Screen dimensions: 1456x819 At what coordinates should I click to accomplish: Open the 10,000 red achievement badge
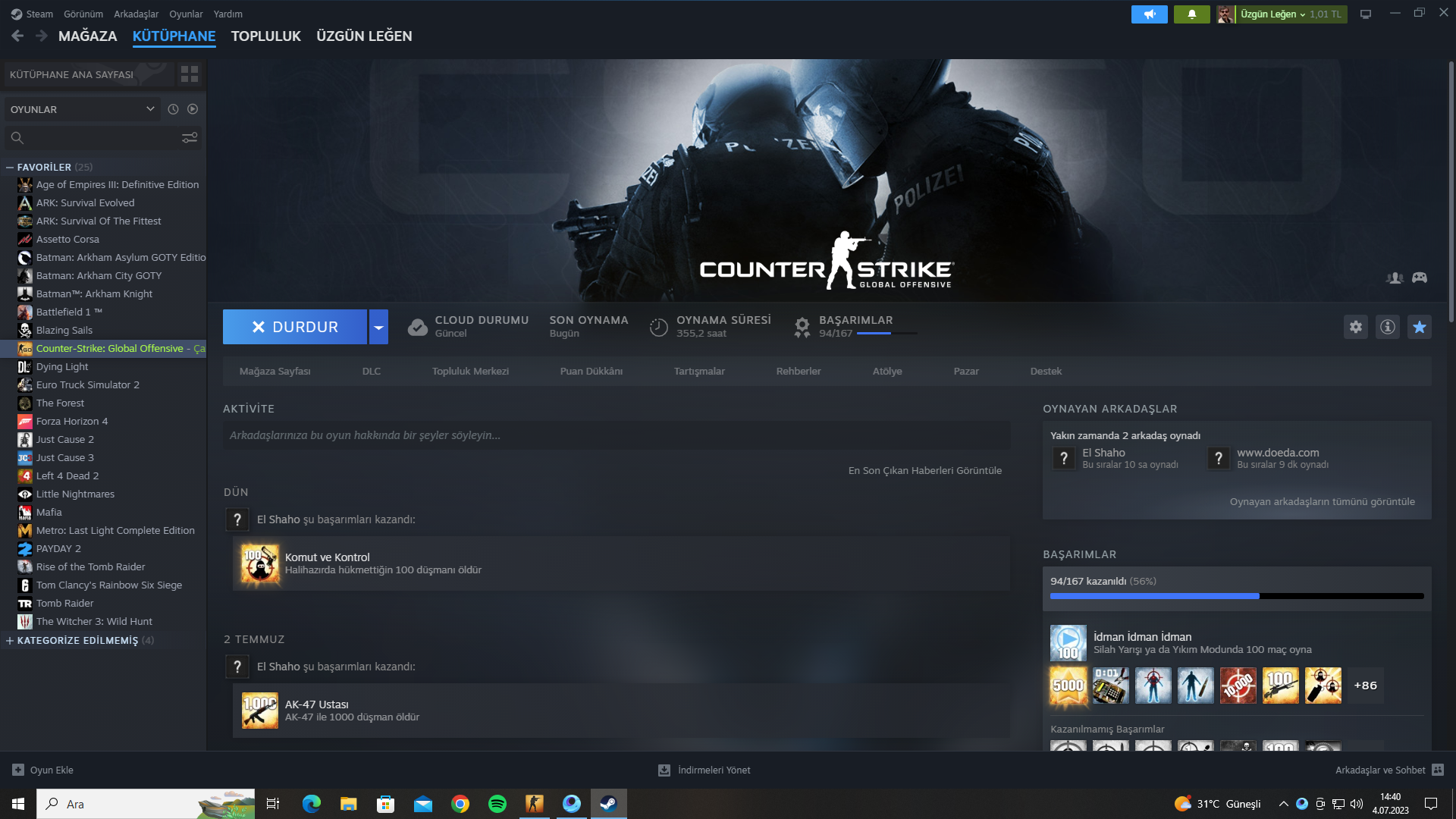(1238, 686)
